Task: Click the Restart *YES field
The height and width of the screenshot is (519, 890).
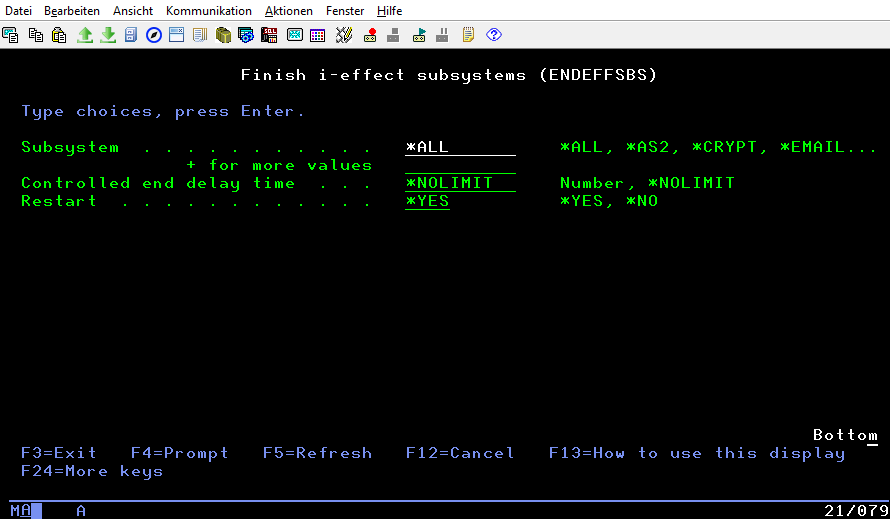Action: 428,201
